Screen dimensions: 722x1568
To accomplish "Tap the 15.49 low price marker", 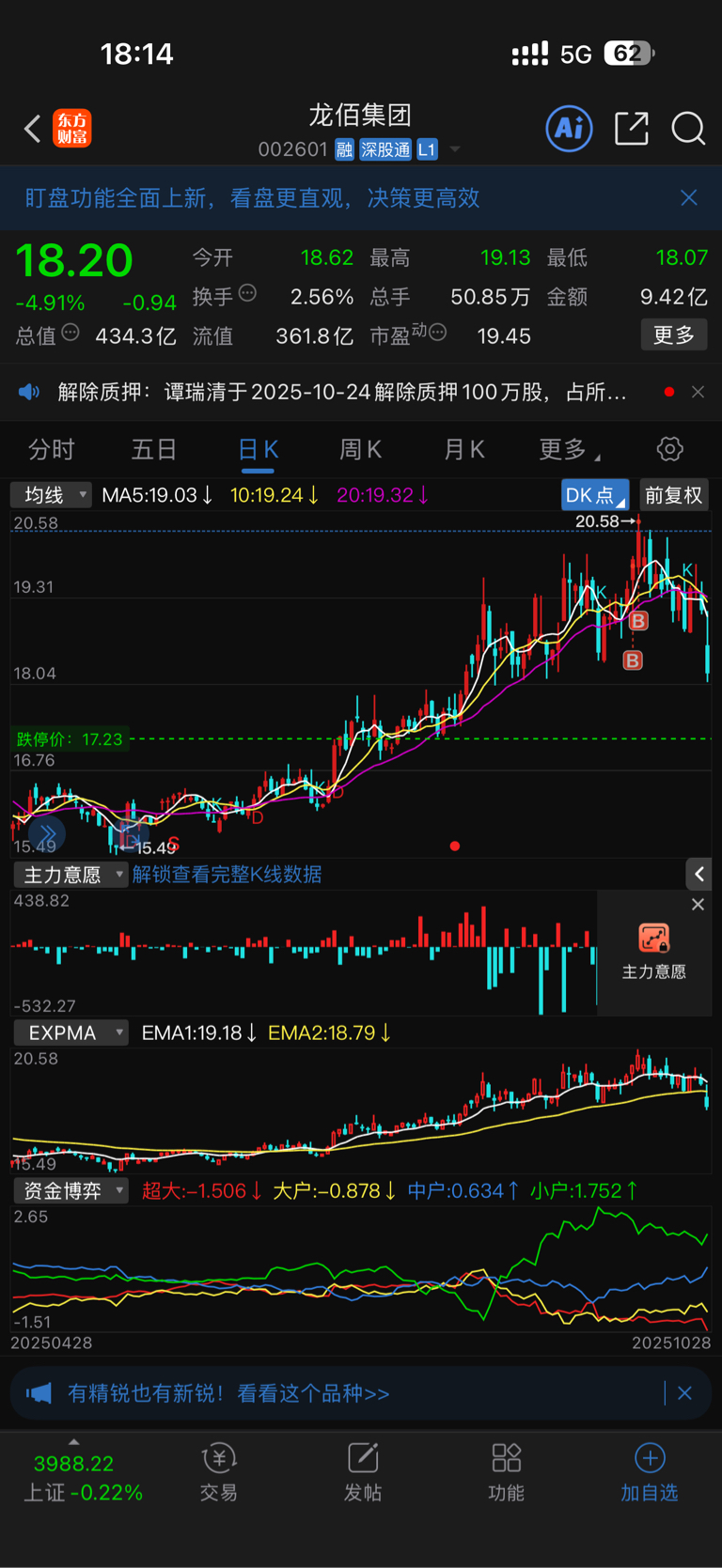I will tap(149, 848).
